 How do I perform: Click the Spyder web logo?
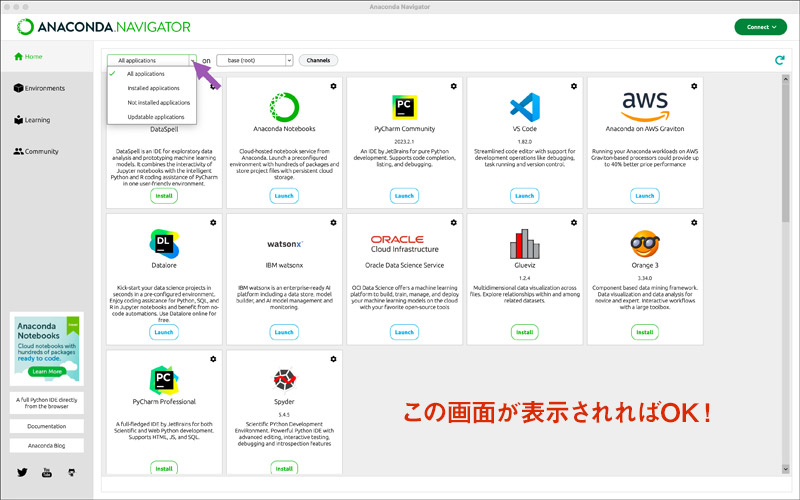(284, 380)
